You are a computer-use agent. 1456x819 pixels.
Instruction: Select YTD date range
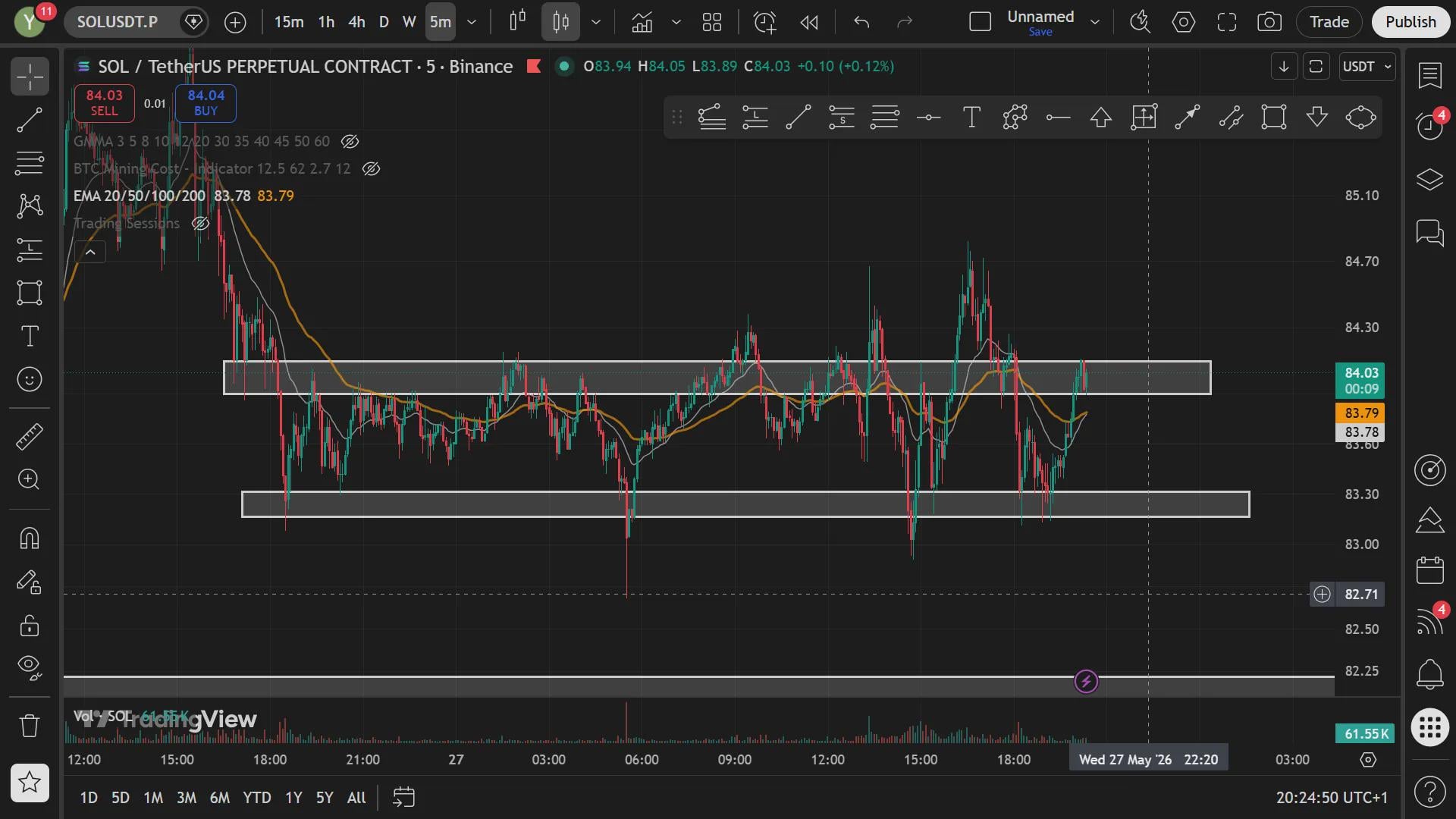tap(257, 798)
